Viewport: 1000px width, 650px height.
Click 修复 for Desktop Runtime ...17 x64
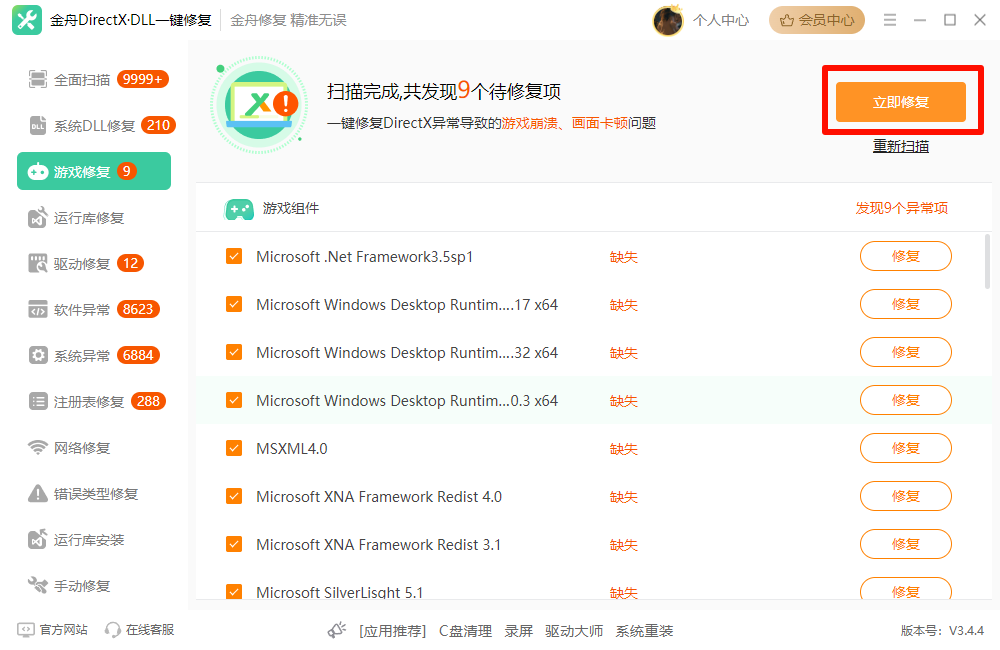click(906, 304)
